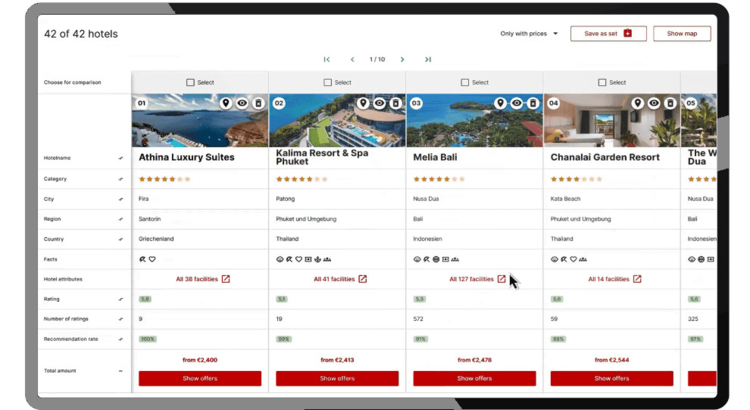Screen dimensions: 750x410
Task: Sort by Hotelname row arrow
Action: 121,158
